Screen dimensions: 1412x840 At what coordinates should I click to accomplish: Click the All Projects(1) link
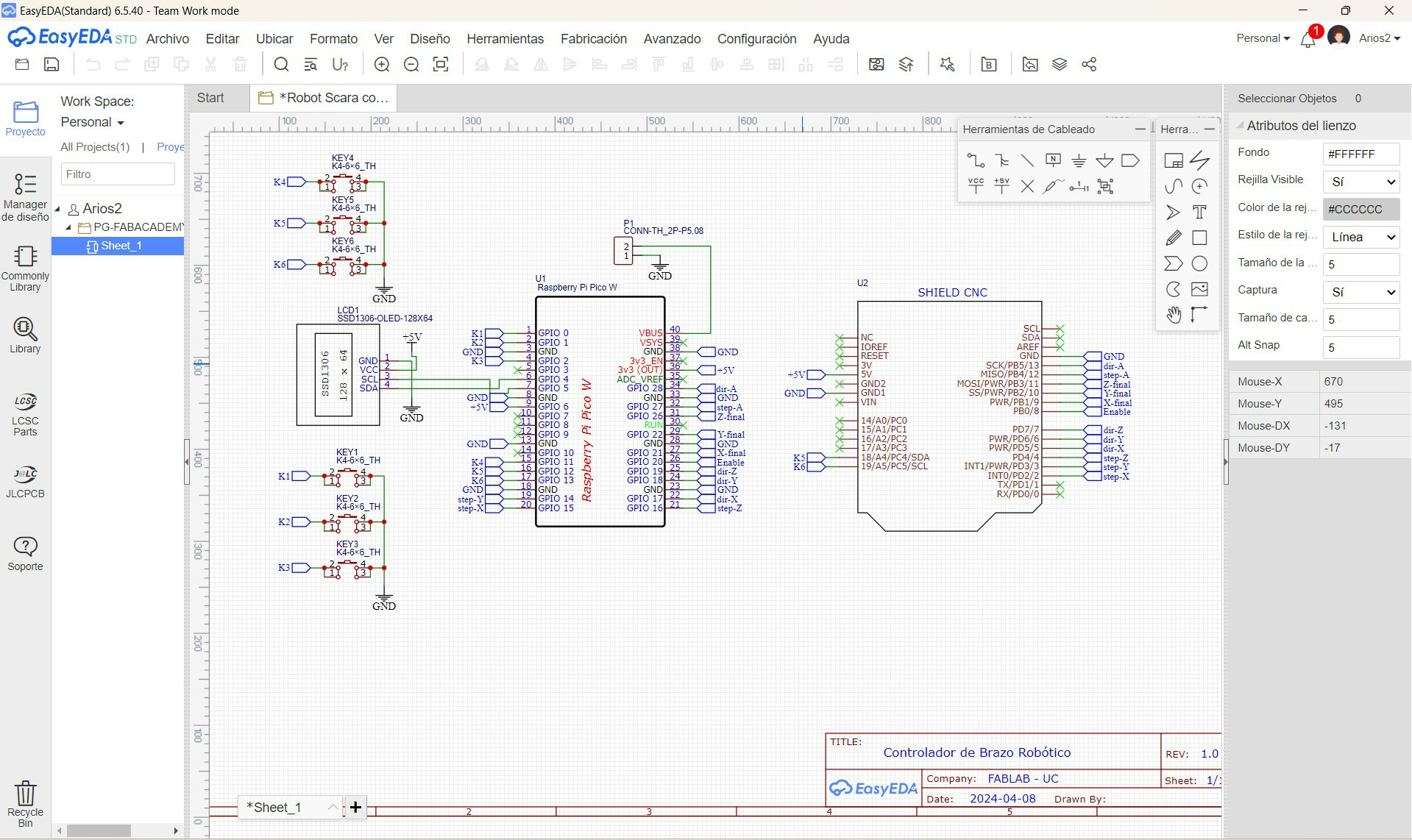(x=95, y=147)
